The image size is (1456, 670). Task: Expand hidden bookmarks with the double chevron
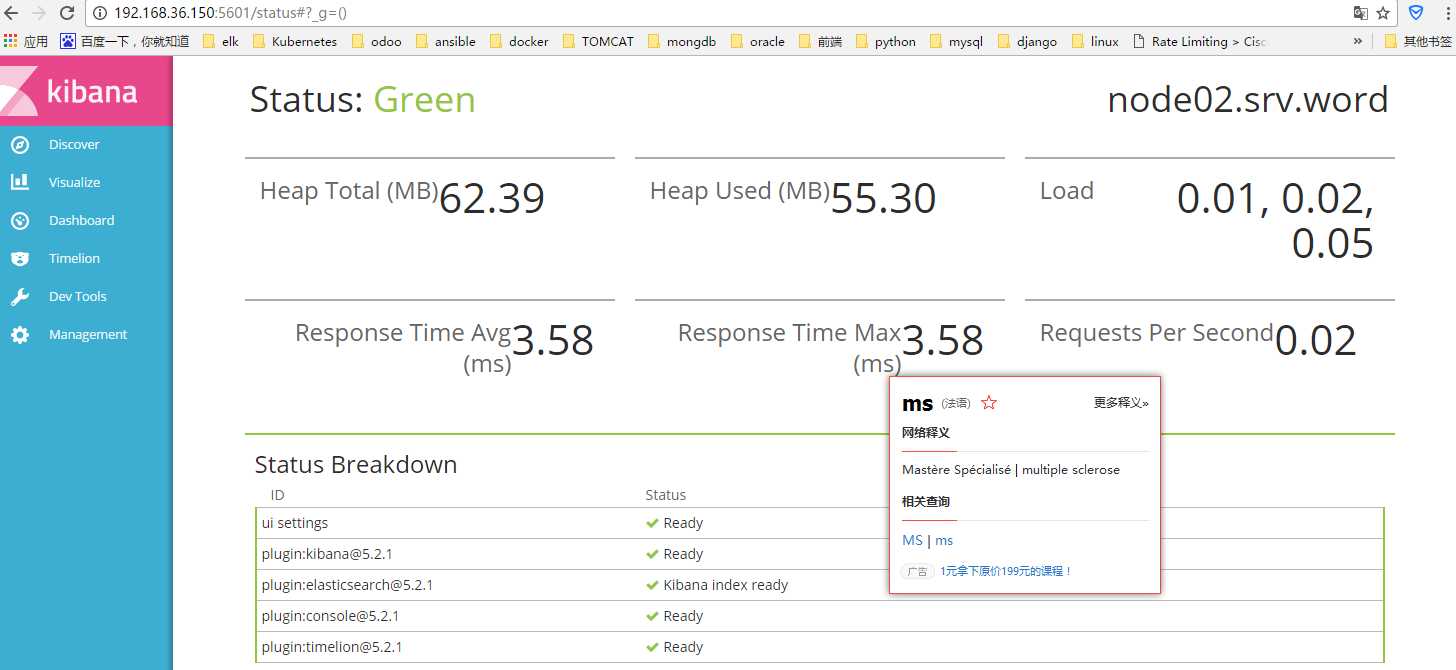(1357, 41)
